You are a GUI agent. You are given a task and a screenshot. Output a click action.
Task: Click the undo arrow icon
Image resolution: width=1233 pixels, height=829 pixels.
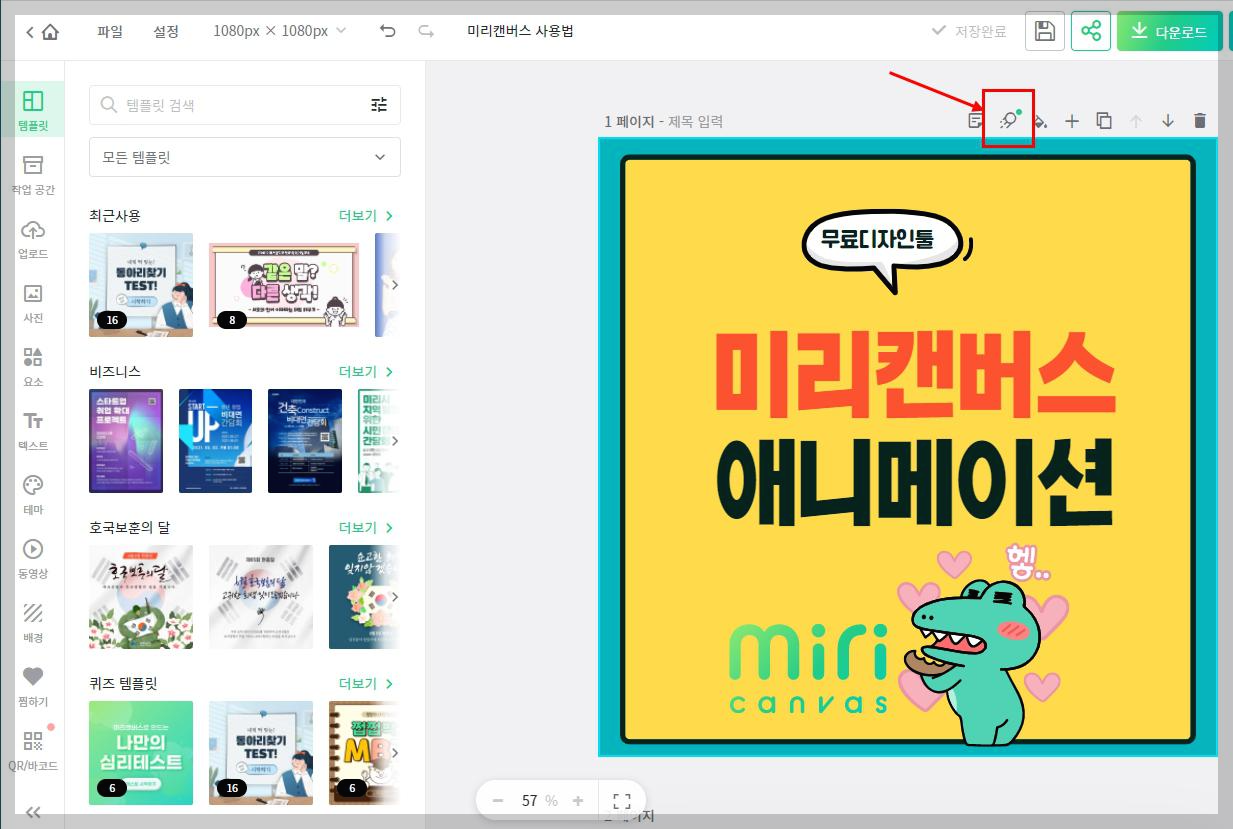388,31
